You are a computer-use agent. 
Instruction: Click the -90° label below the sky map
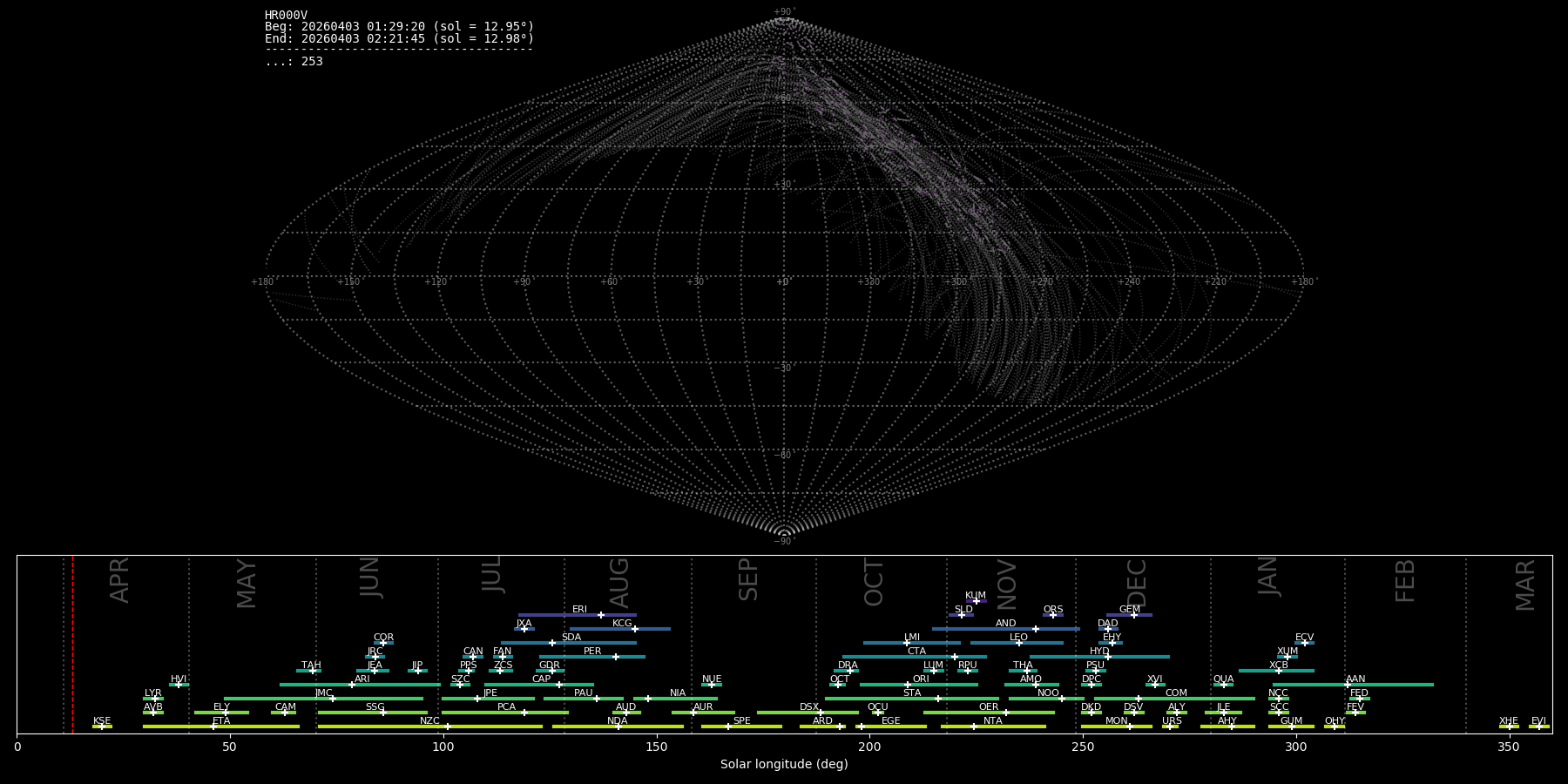pyautogui.click(x=784, y=542)
